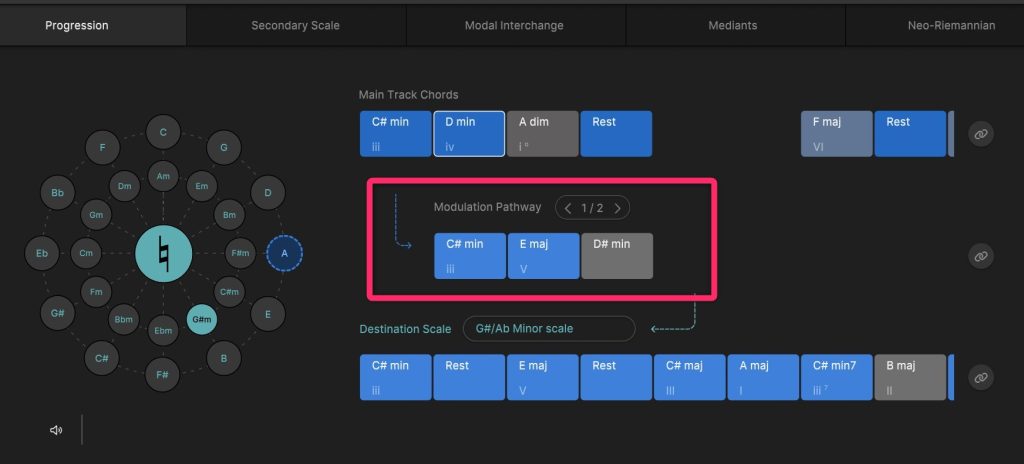Click the volume slider next to speaker

coord(82,430)
